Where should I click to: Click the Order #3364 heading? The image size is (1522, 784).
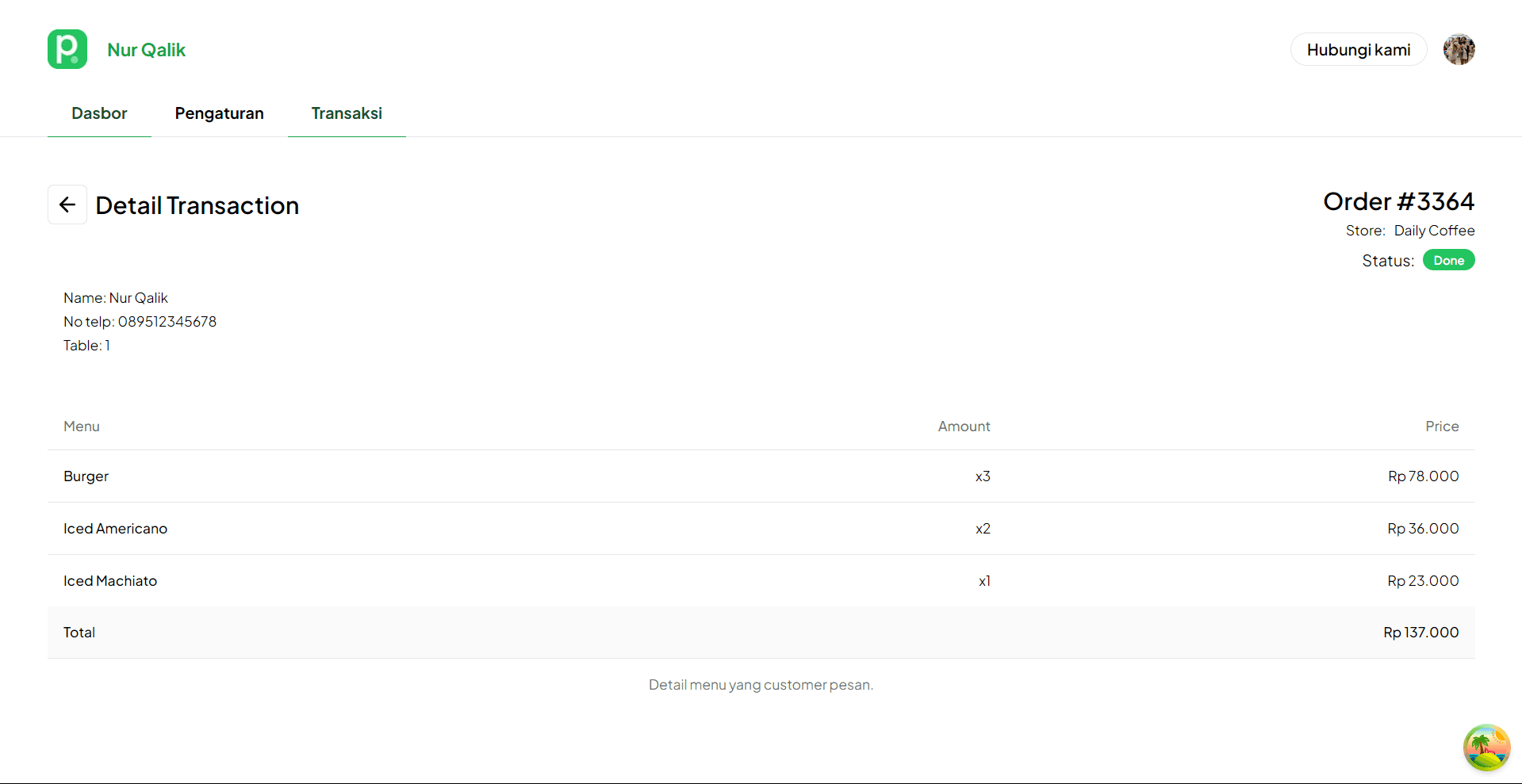[x=1398, y=201]
